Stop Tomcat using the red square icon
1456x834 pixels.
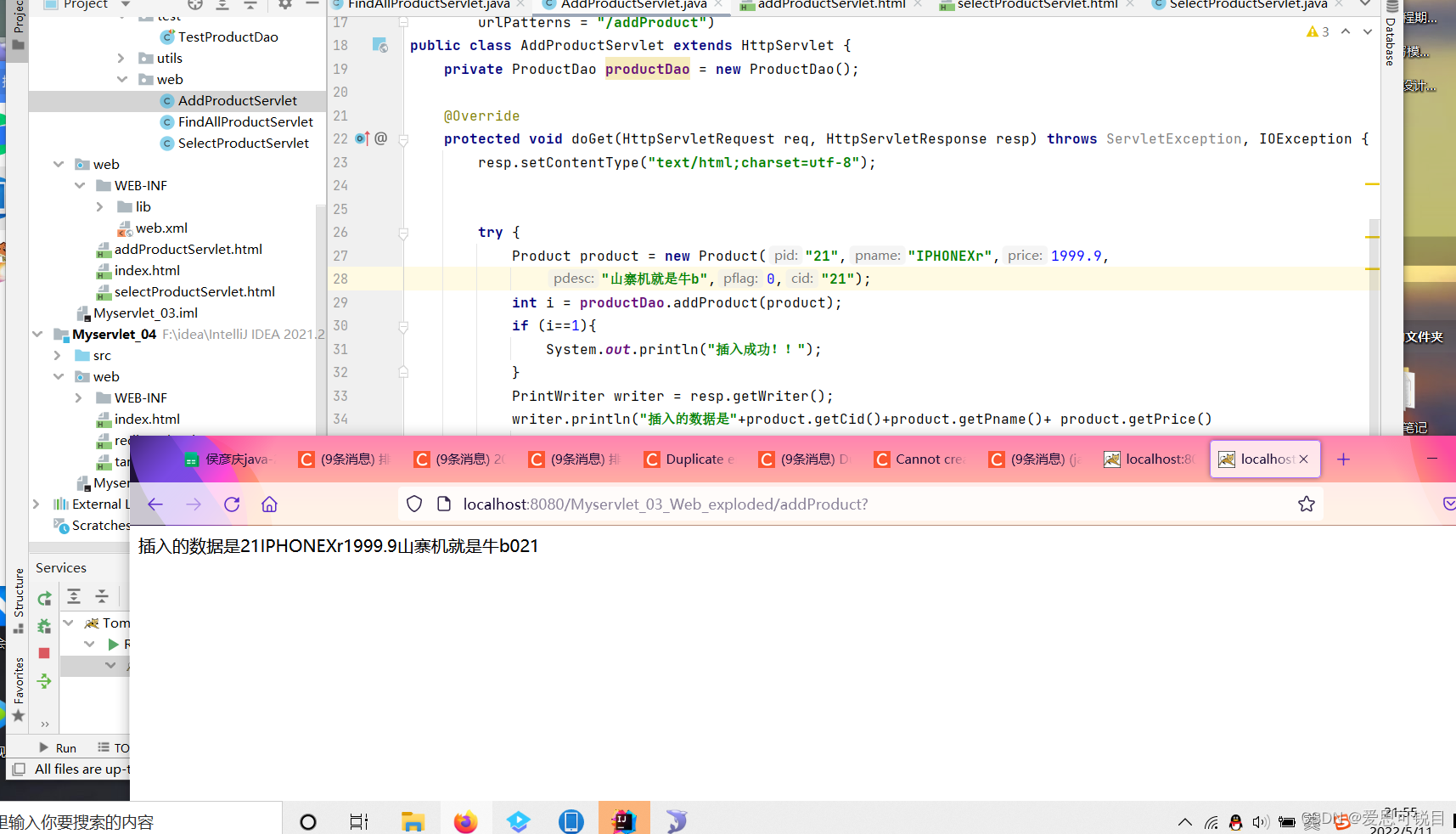pos(44,652)
